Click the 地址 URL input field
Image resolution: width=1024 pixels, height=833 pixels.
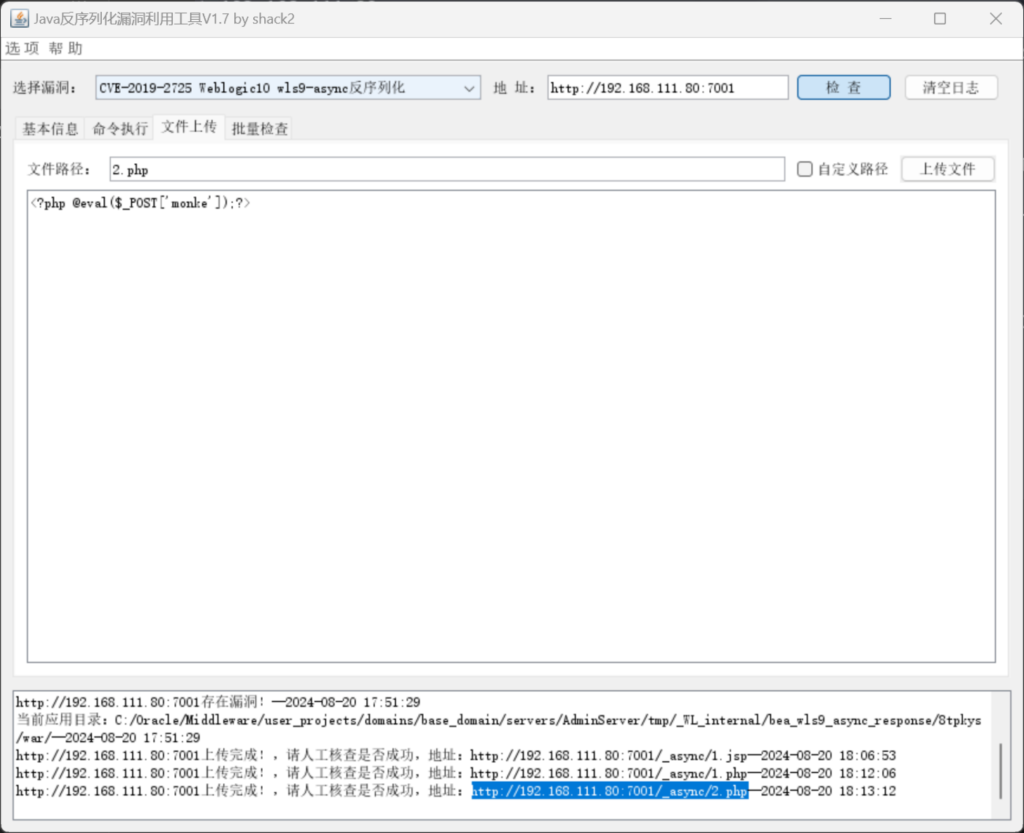click(x=667, y=87)
